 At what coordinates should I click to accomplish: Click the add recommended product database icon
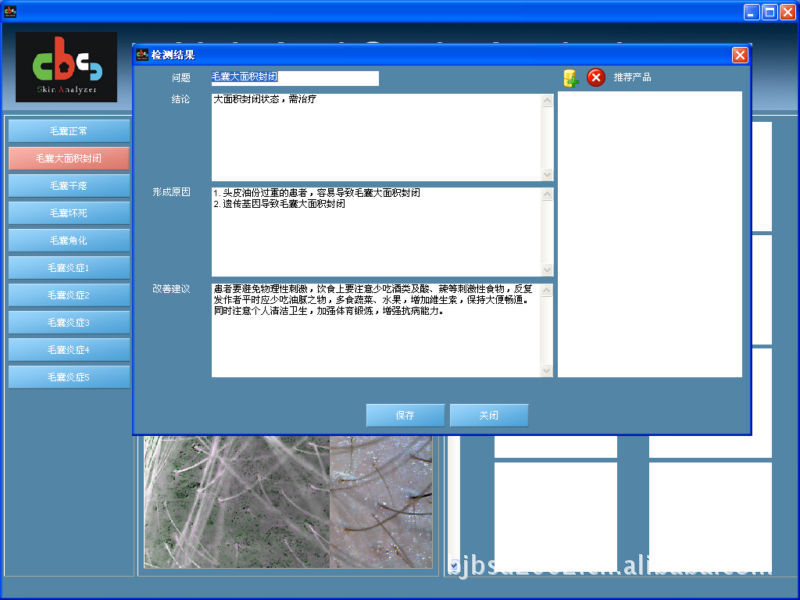[x=570, y=78]
